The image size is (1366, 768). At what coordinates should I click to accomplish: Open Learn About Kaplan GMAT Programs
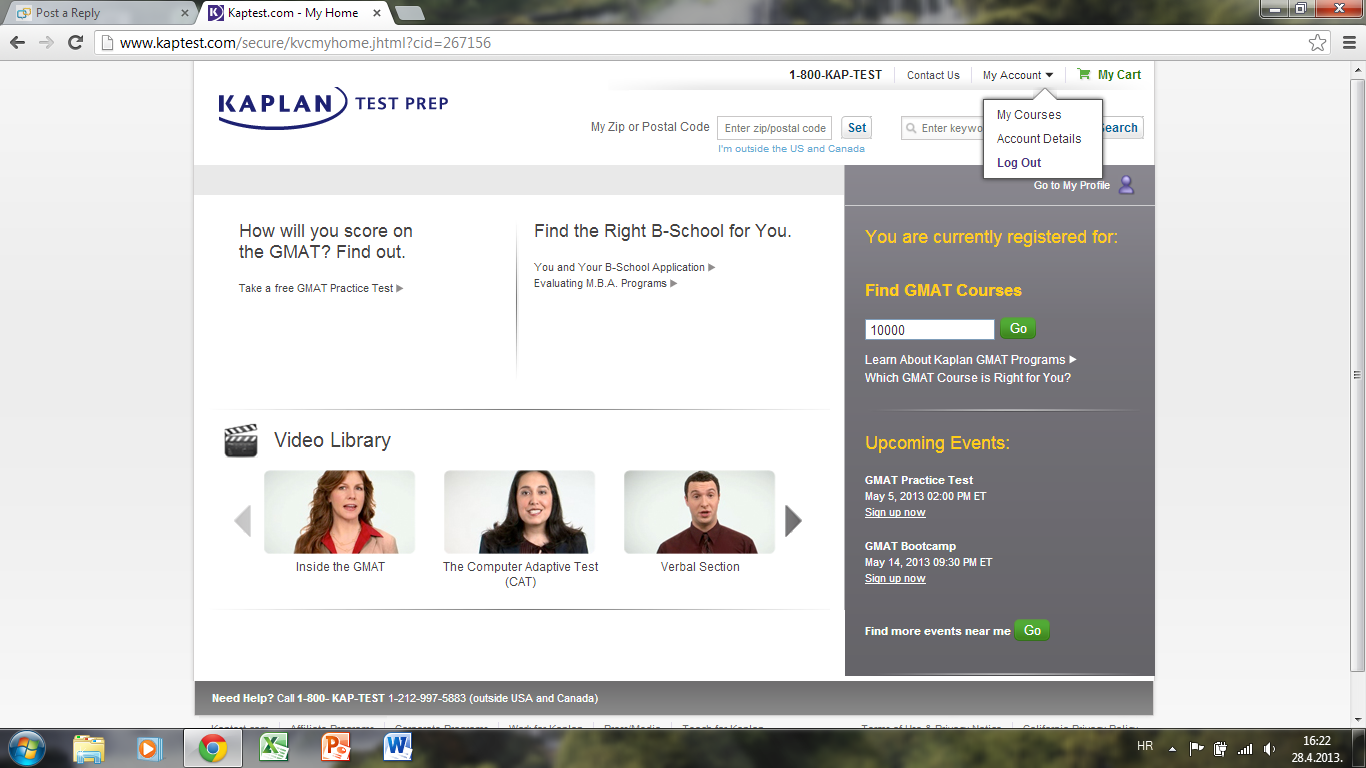coord(971,360)
